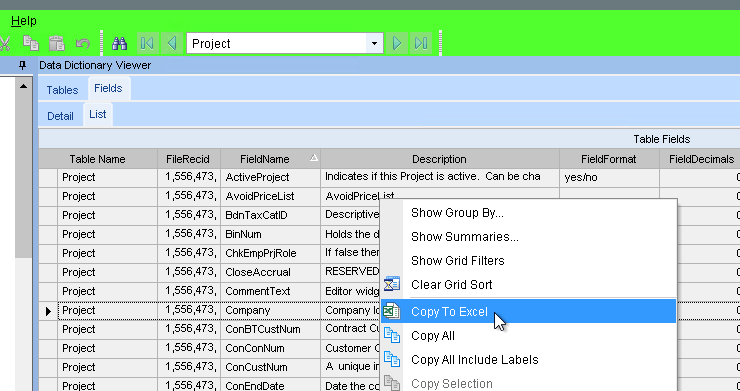Open search with the binoculars icon
740x391 pixels.
click(x=119, y=43)
